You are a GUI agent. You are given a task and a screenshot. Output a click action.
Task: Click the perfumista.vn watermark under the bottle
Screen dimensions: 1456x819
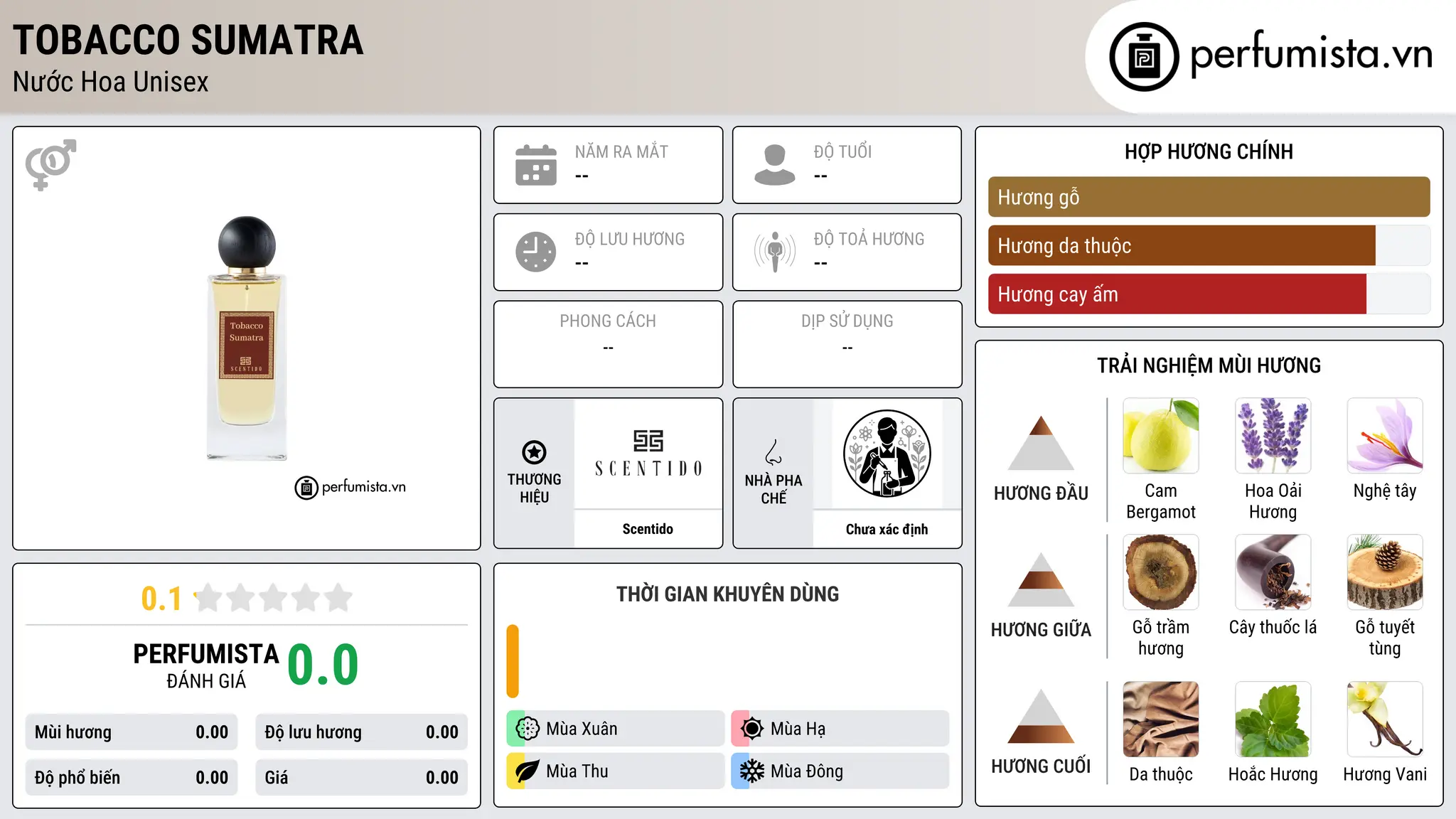350,488
